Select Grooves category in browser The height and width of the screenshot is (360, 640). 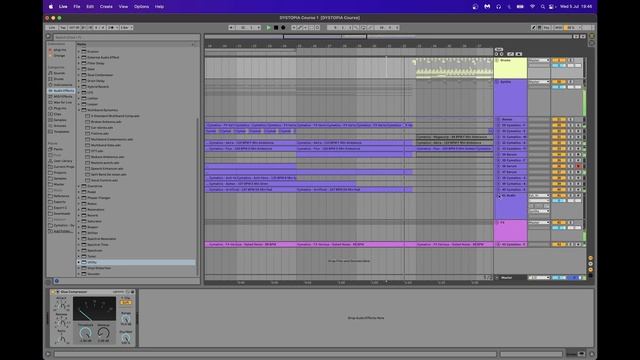60,126
